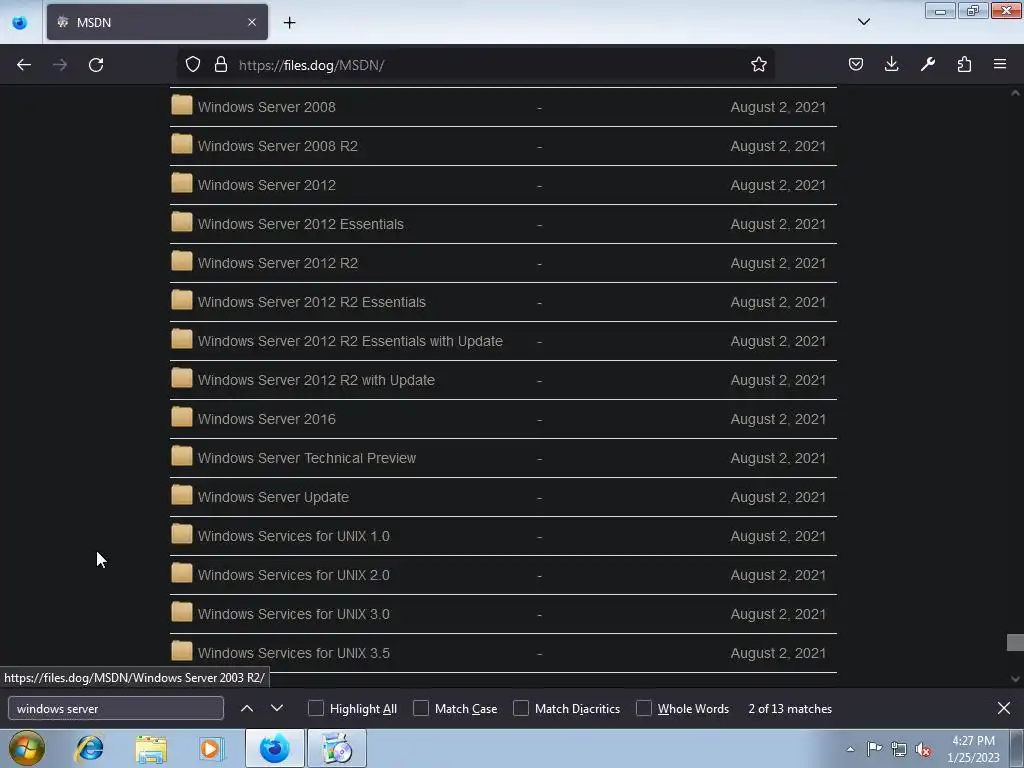1024x768 pixels.
Task: Open the Windows Server Update folder
Action: coord(273,497)
